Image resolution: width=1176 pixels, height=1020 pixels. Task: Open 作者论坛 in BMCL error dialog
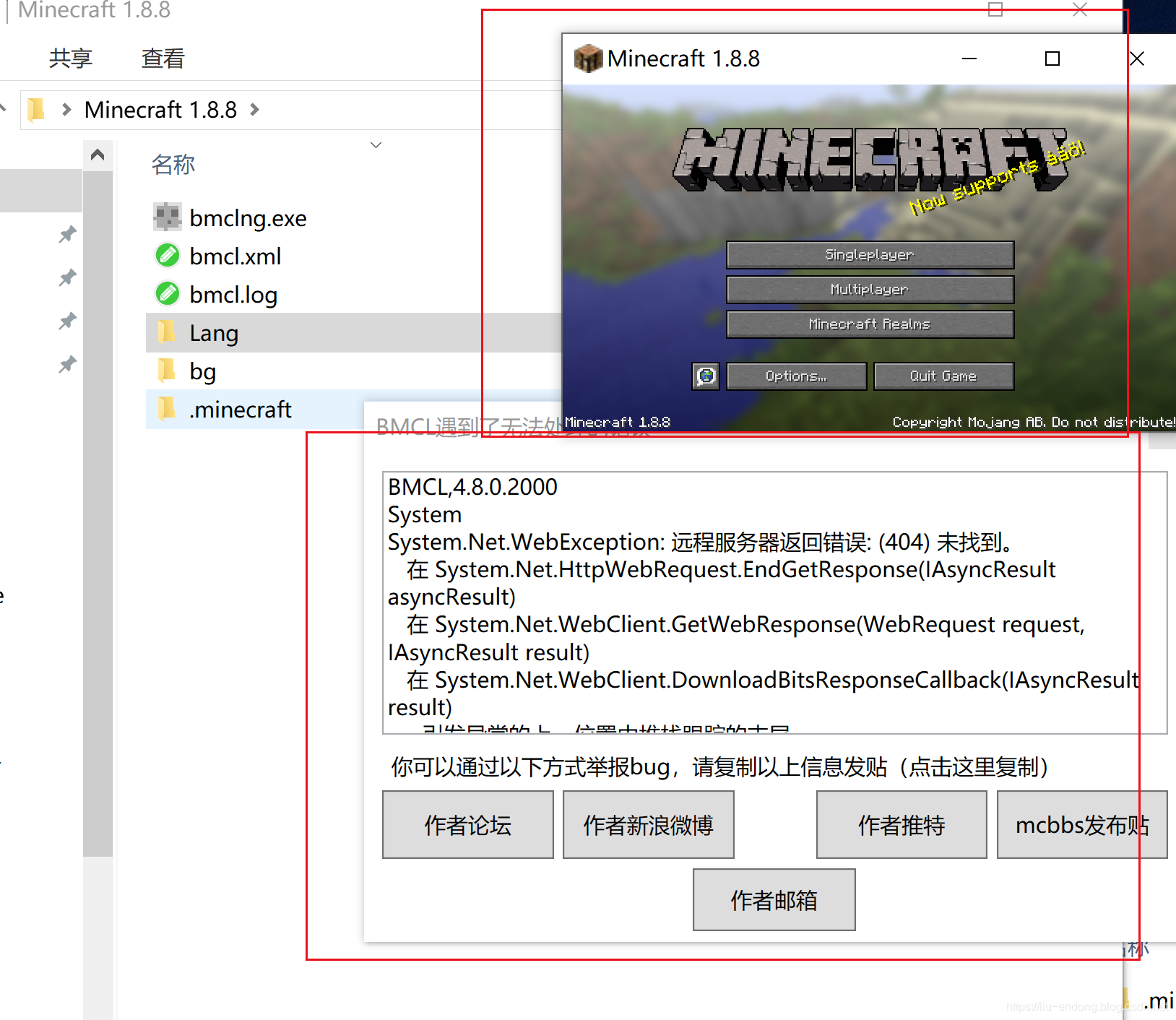468,824
